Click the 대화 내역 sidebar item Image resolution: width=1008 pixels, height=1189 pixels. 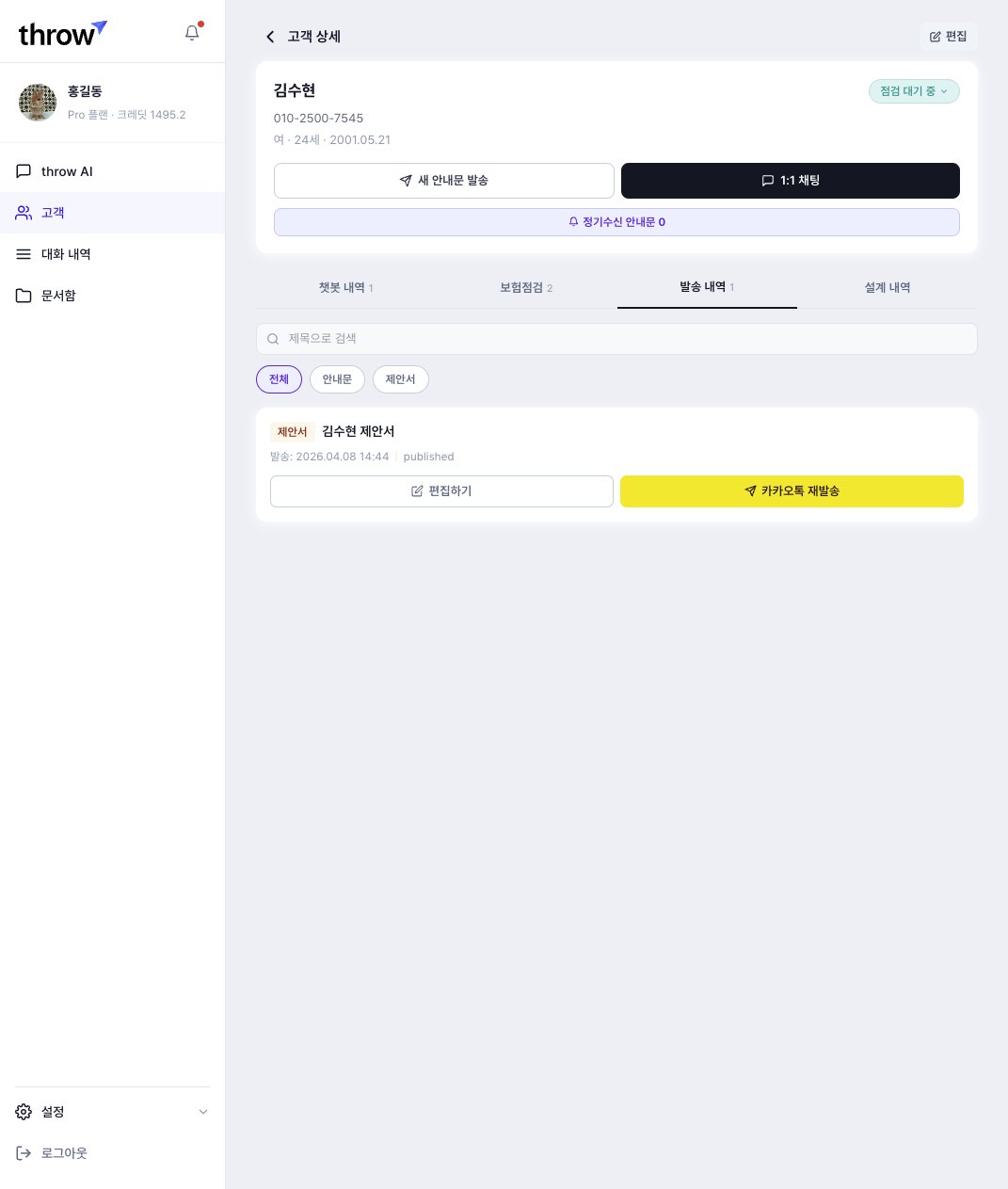(x=66, y=254)
